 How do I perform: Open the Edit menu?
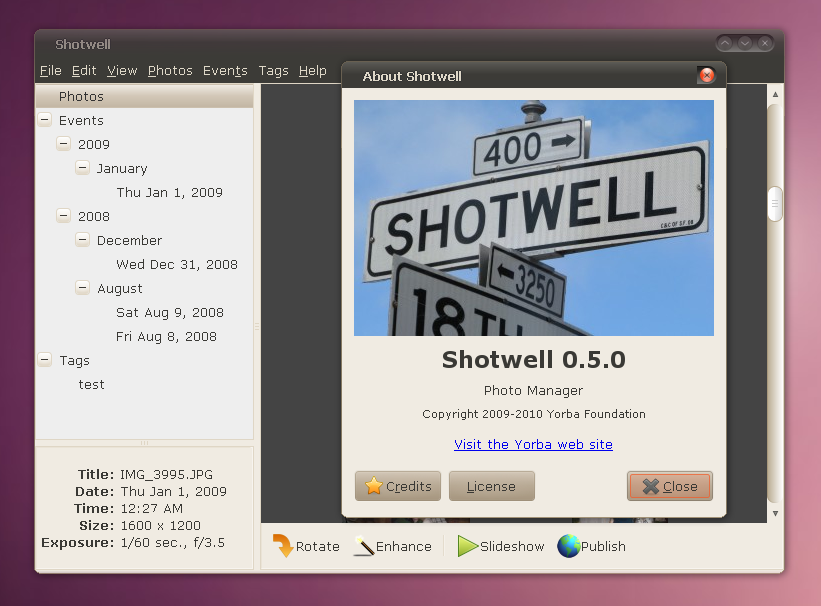pos(84,71)
